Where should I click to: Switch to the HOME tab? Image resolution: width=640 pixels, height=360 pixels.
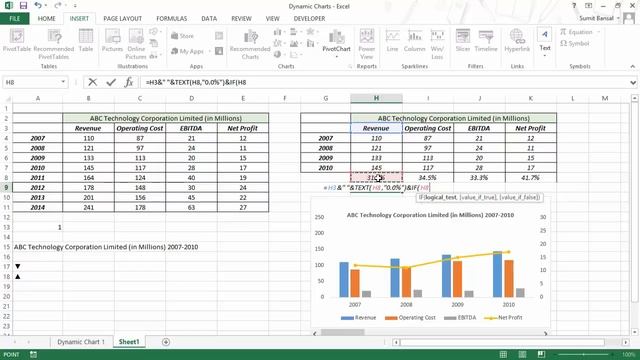point(47,19)
